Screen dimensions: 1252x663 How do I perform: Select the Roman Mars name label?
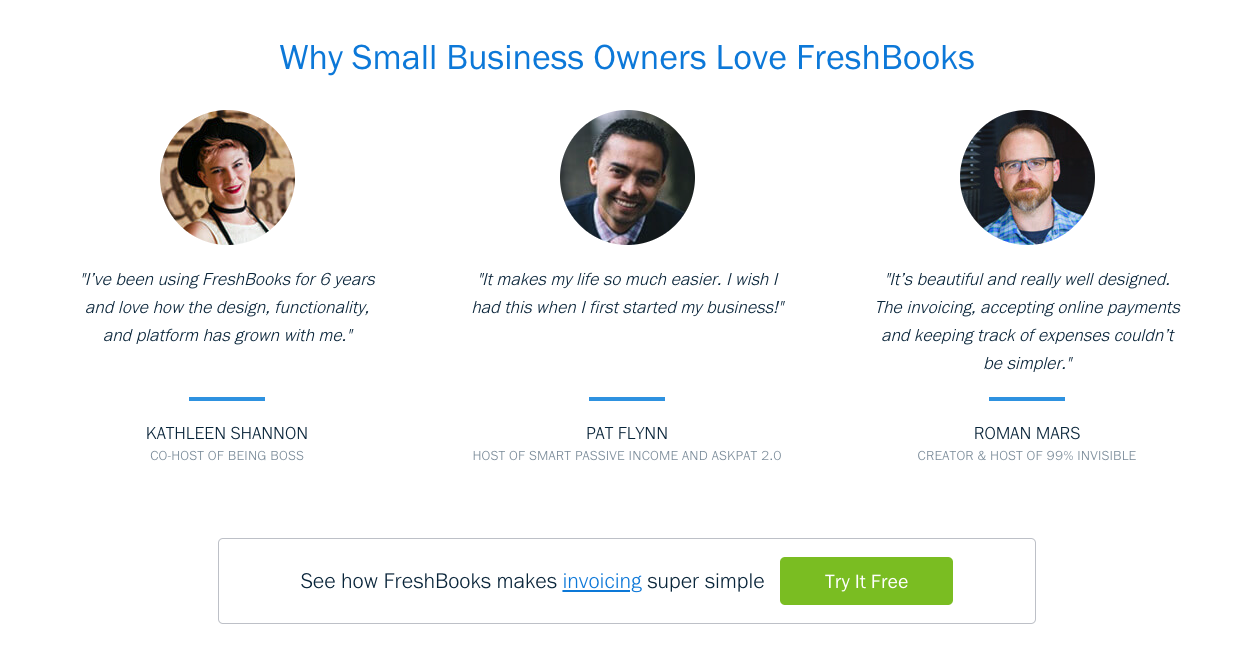(x=1027, y=433)
